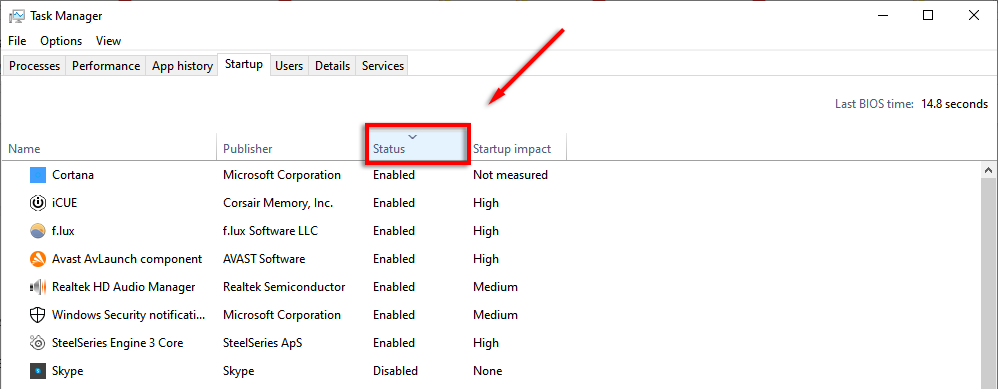Click the f.lux app icon

click(38, 230)
